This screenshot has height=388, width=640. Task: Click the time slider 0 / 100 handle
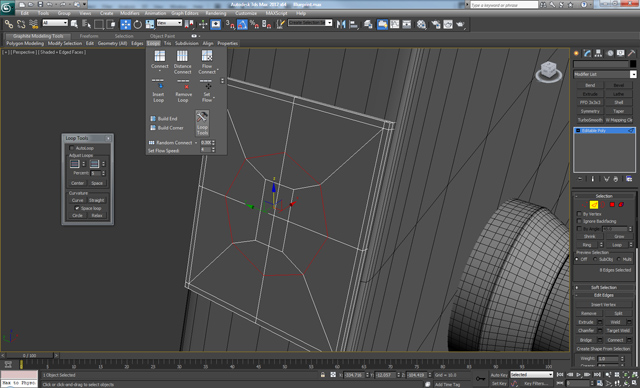(x=29, y=356)
